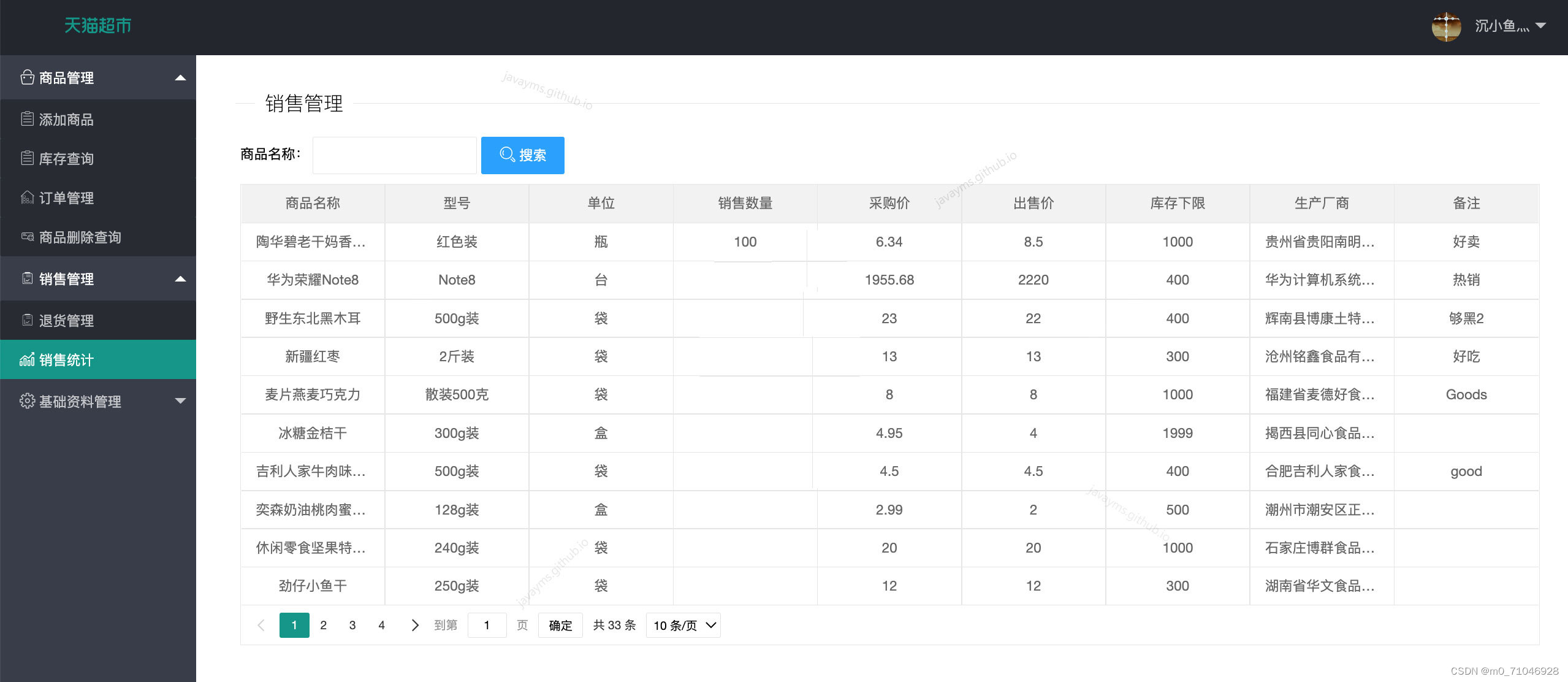1568x682 pixels.
Task: Click the 库存查询 list icon
Action: click(27, 158)
